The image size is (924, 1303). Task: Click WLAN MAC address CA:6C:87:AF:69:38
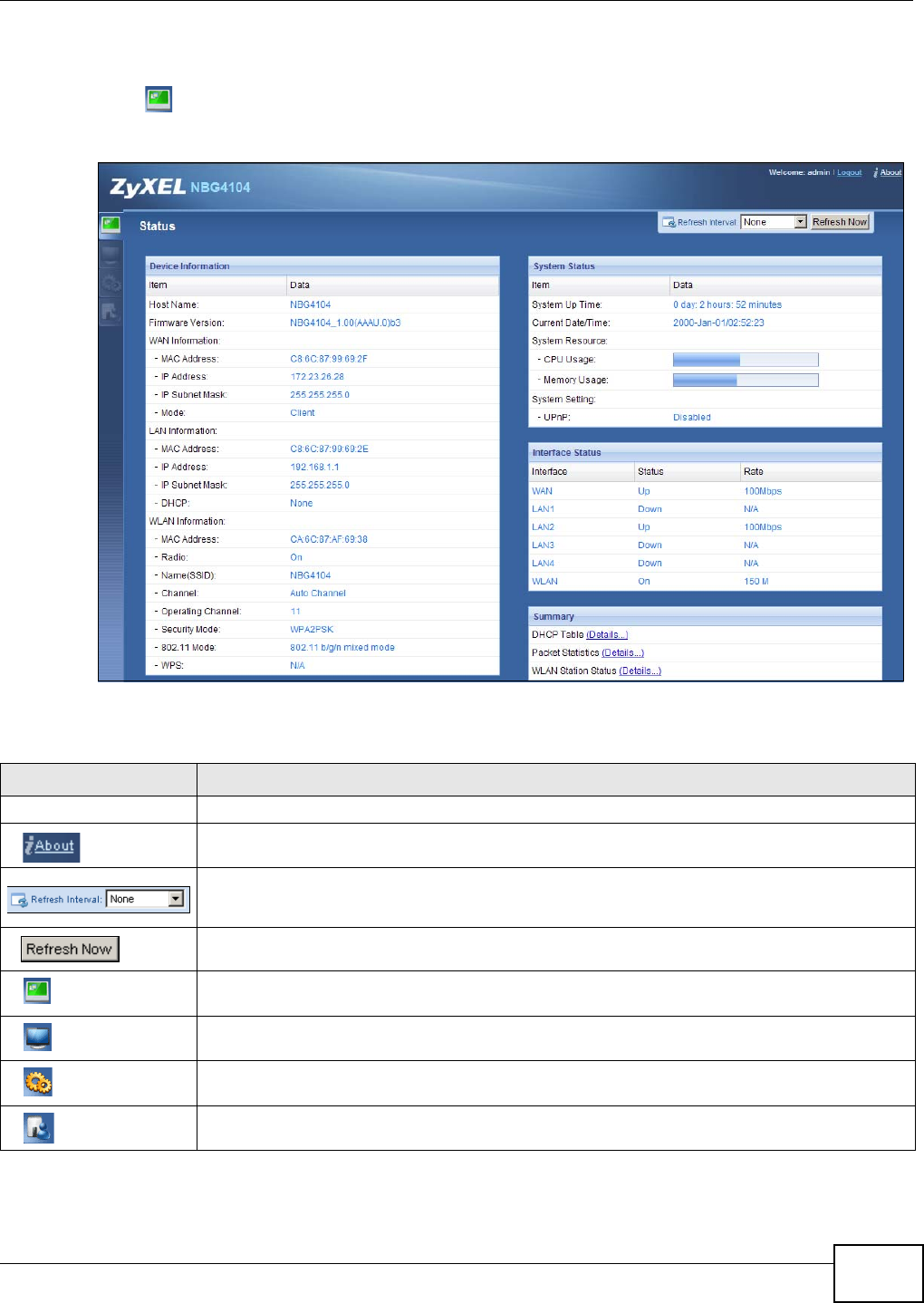tap(329, 539)
